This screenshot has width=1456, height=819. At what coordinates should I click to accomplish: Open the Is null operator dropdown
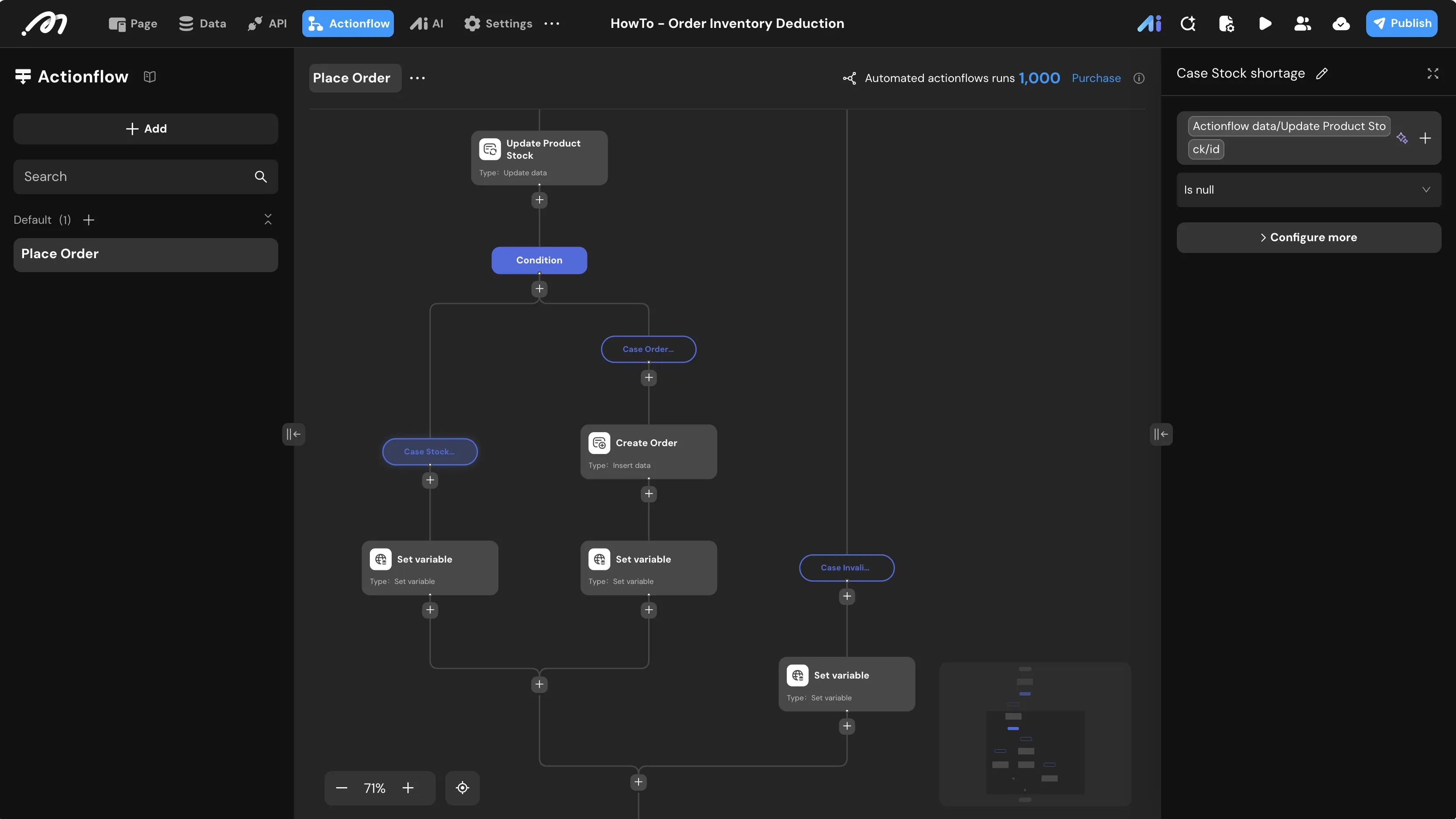click(x=1309, y=190)
